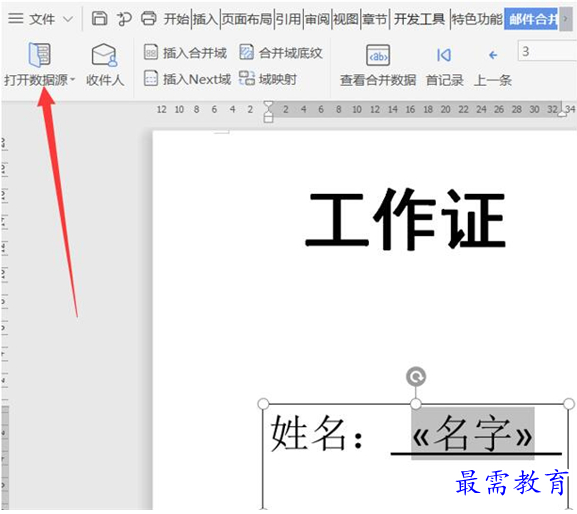Viewport: 577px width, 514px height.
Task: Click the save document icon
Action: point(99,18)
